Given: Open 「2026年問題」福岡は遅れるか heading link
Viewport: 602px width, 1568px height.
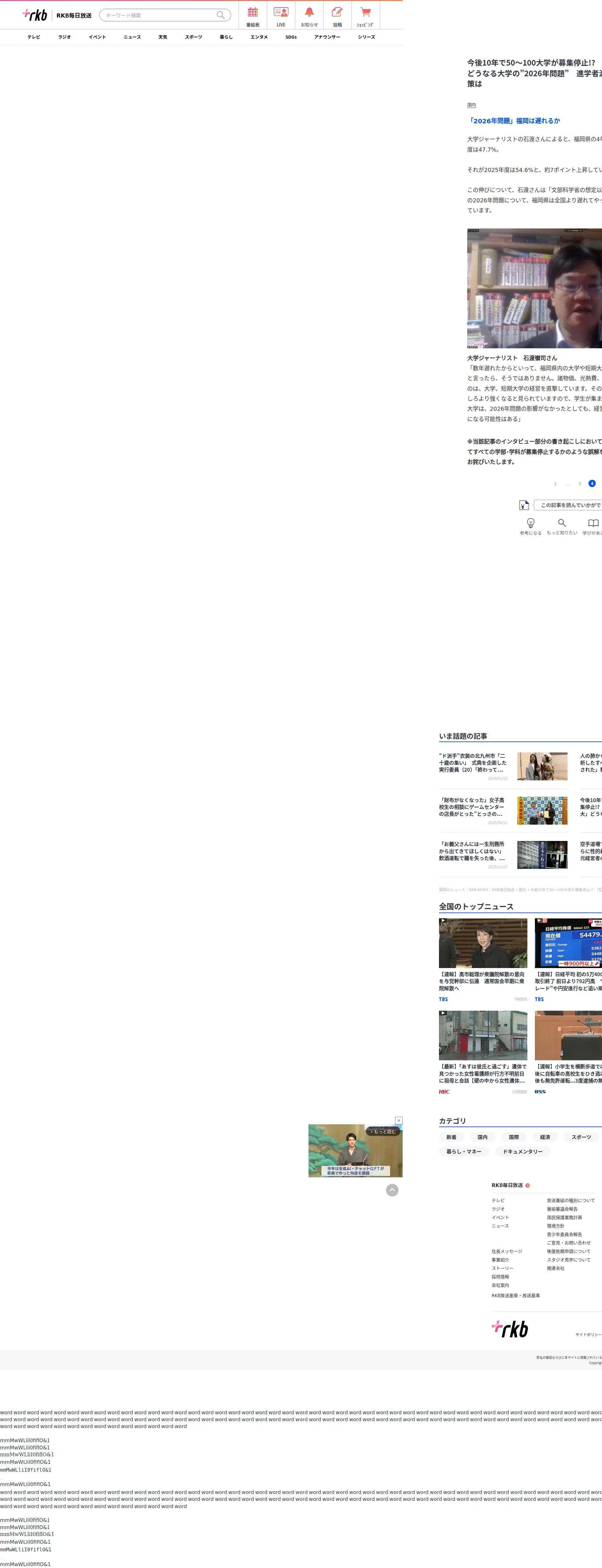Looking at the screenshot, I should coord(514,121).
